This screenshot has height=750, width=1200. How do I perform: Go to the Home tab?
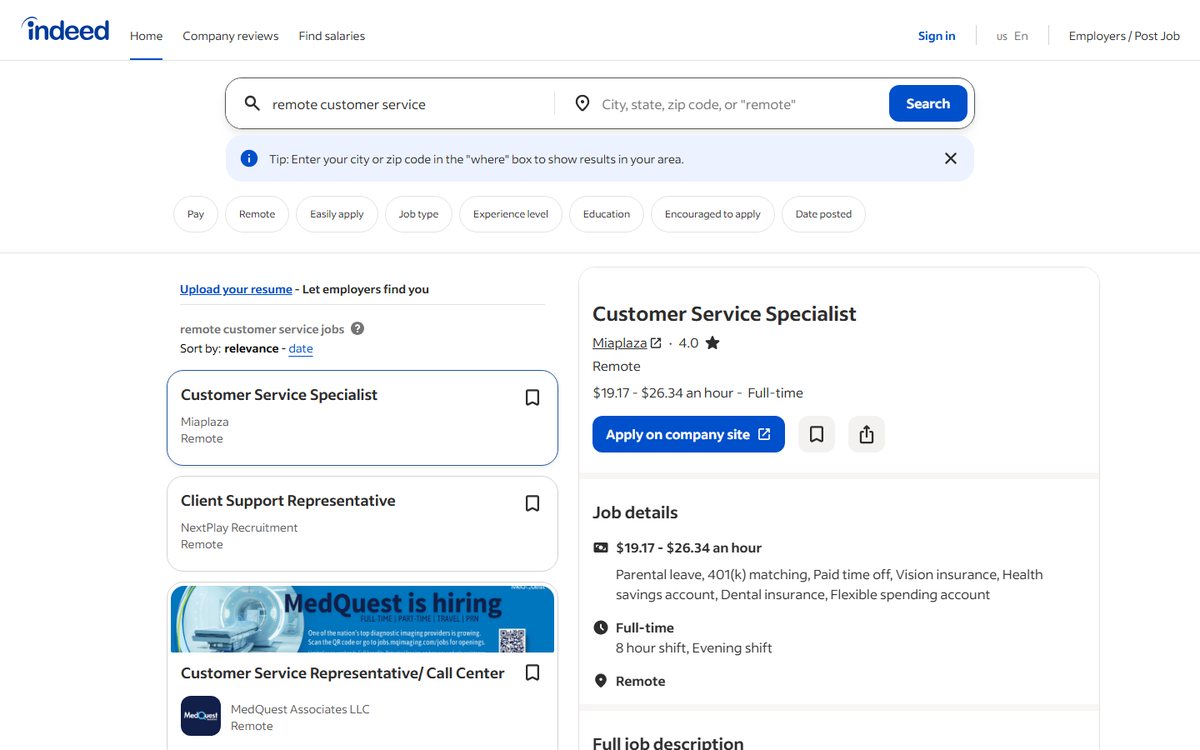pos(146,36)
